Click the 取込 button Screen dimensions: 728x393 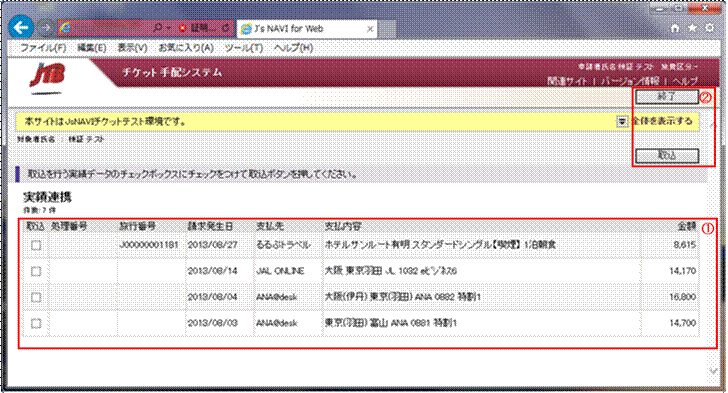tap(667, 156)
